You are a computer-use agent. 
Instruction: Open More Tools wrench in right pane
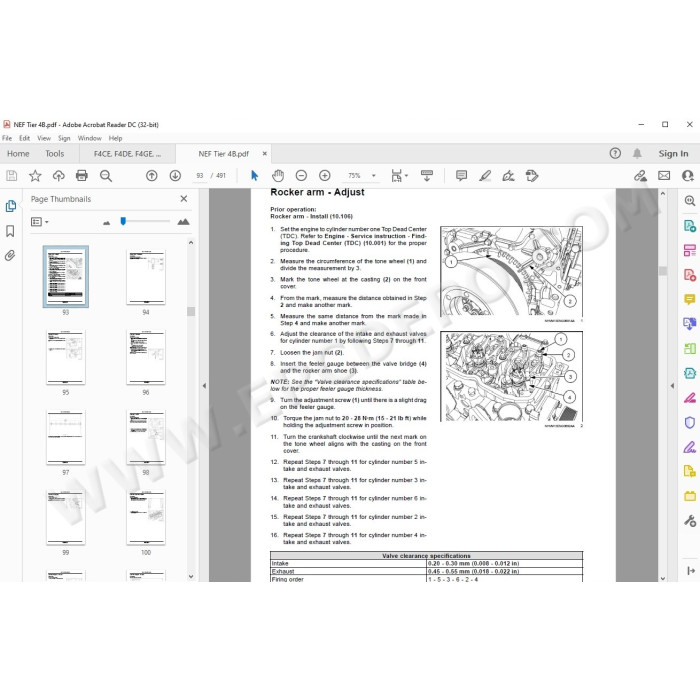(689, 521)
